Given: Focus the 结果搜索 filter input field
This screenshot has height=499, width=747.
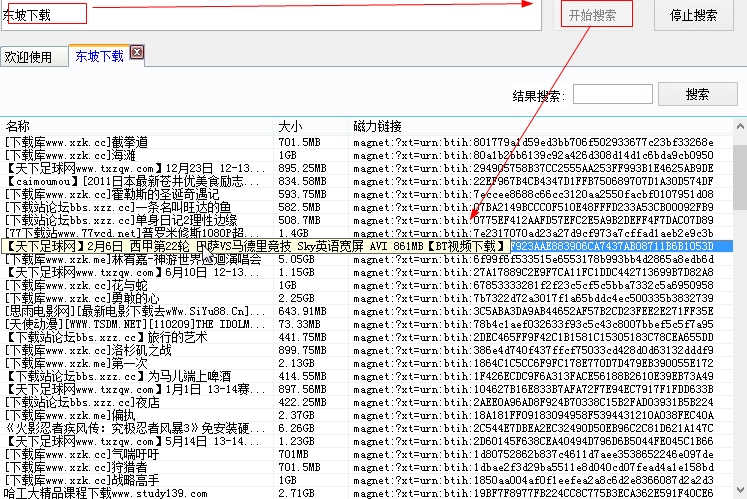Looking at the screenshot, I should (x=613, y=94).
